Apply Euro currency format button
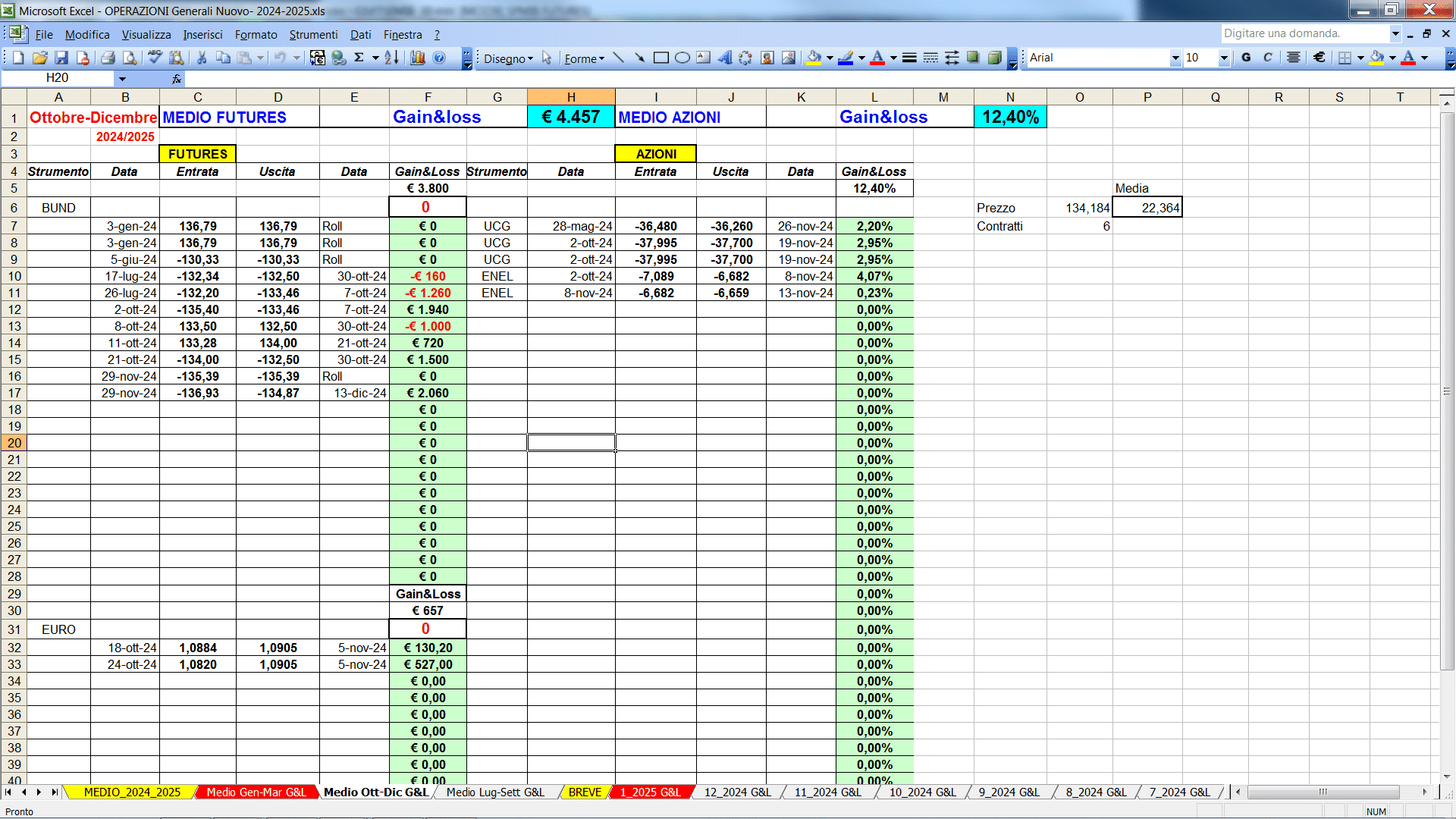Viewport: 1456px width, 819px height. [x=1319, y=58]
